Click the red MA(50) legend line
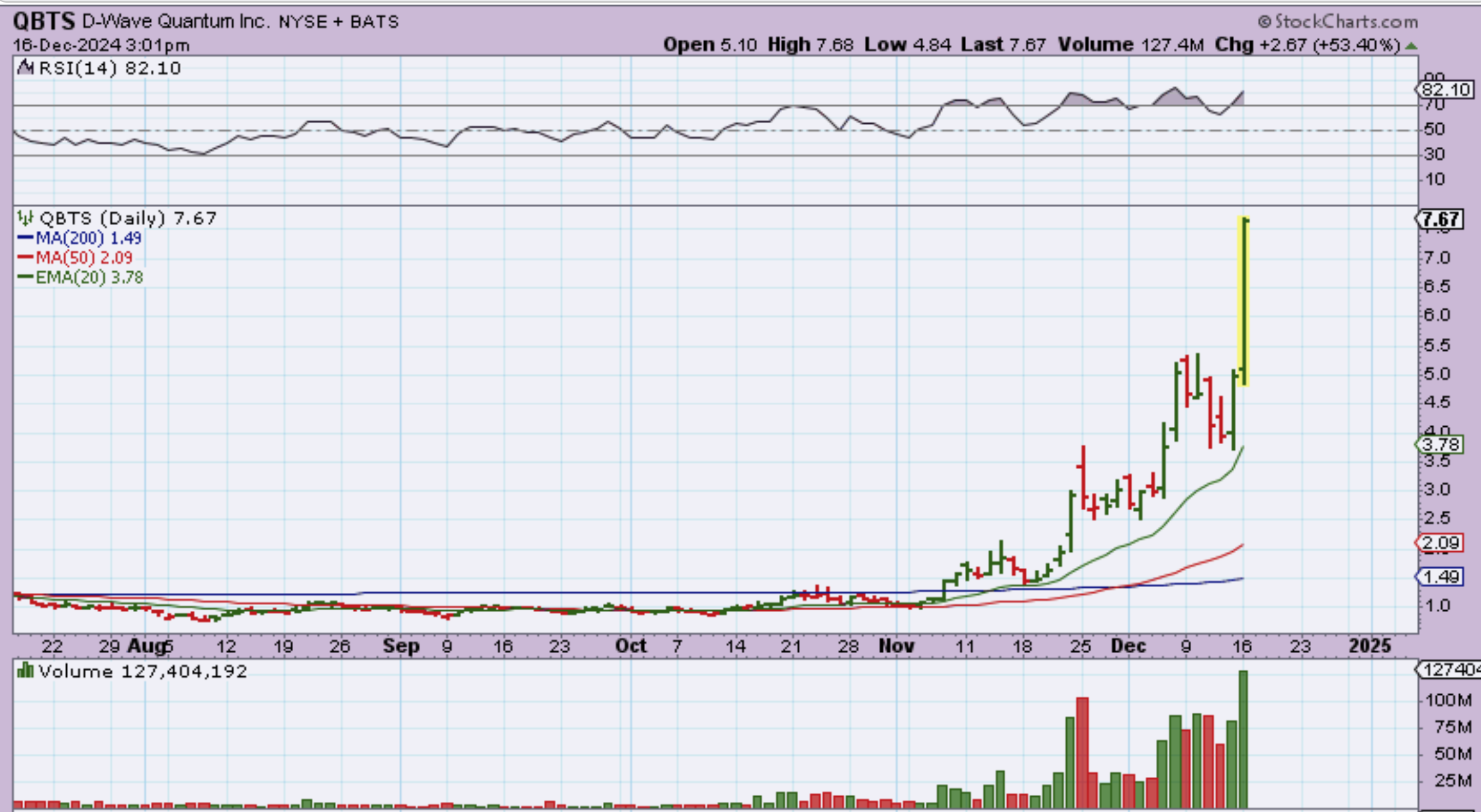The height and width of the screenshot is (812, 1481). coord(25,257)
